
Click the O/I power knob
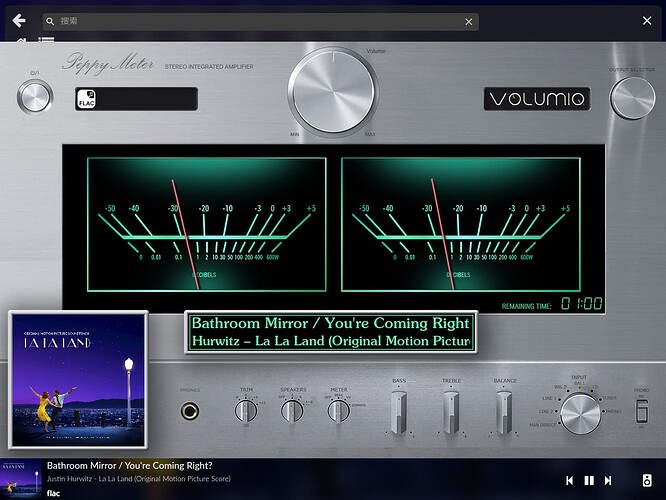tap(35, 97)
